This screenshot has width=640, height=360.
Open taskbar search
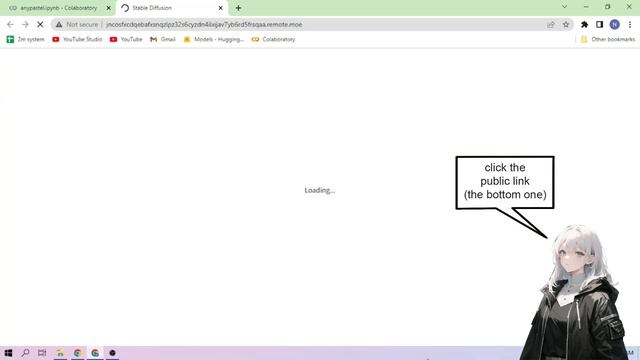pyautogui.click(x=25, y=353)
